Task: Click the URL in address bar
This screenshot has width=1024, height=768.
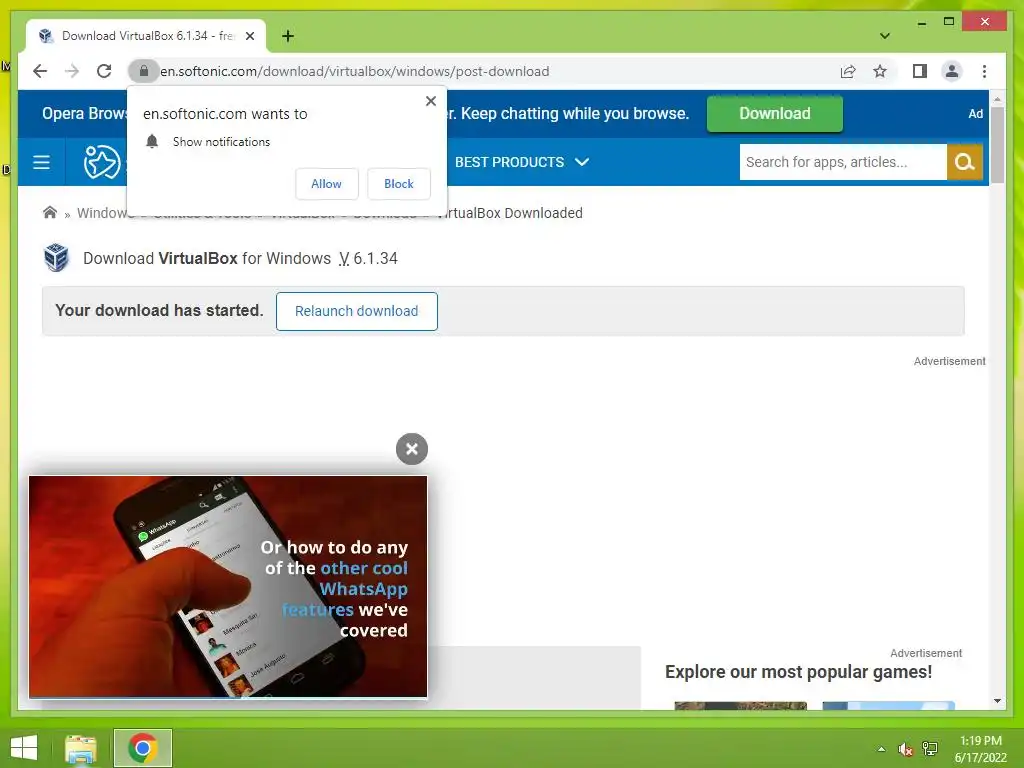Action: pyautogui.click(x=355, y=71)
